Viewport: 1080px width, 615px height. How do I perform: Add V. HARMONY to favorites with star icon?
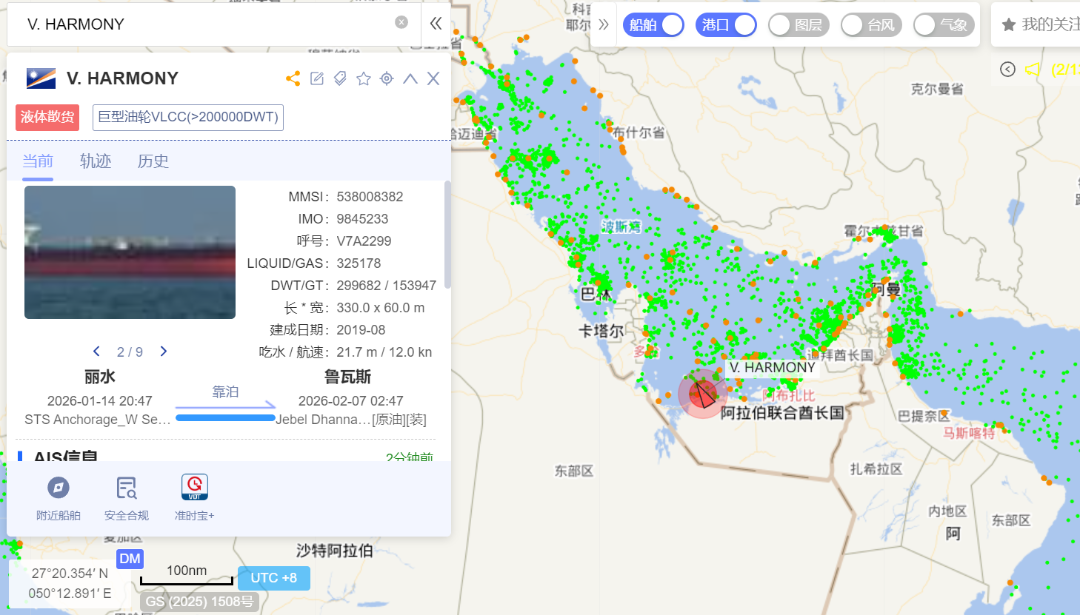[x=363, y=79]
